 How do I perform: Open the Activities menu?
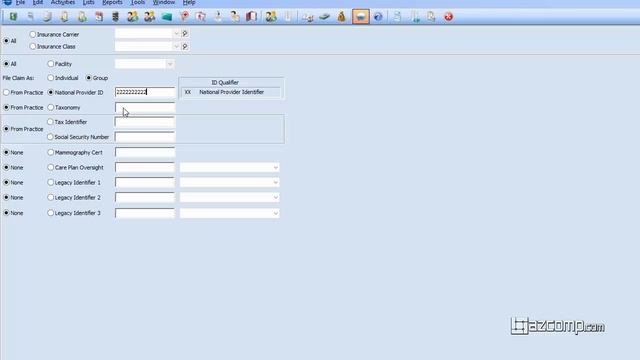pyautogui.click(x=63, y=2)
